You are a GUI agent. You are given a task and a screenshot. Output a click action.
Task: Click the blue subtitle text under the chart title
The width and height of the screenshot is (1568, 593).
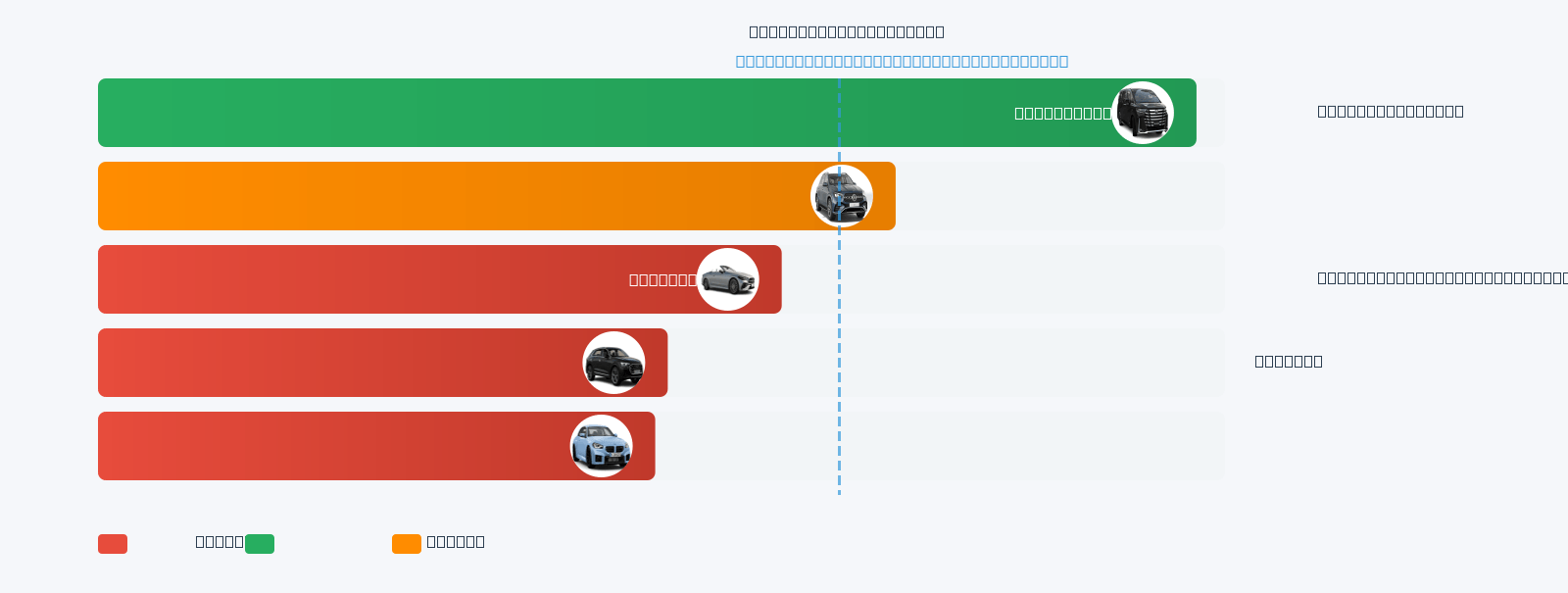902,61
